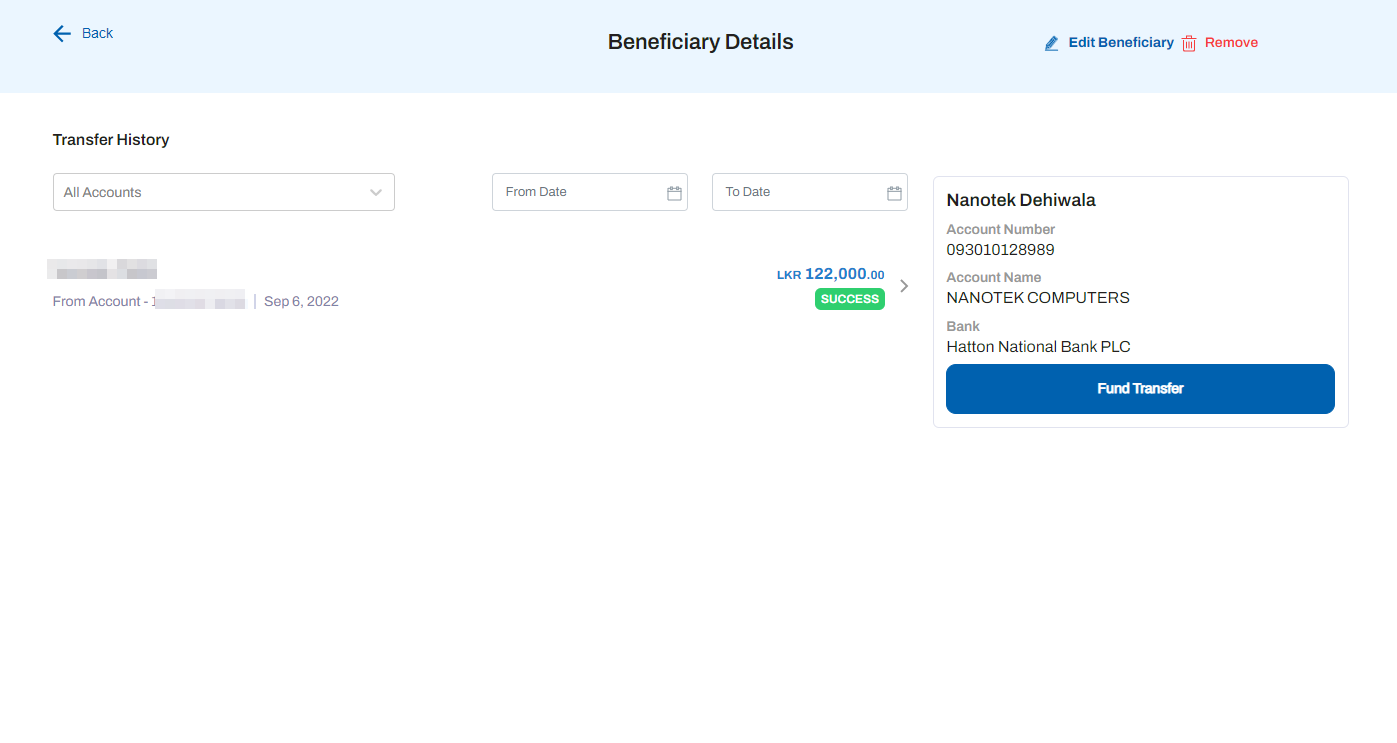The height and width of the screenshot is (743, 1397).
Task: Open Edit Beneficiary
Action: (x=1121, y=42)
